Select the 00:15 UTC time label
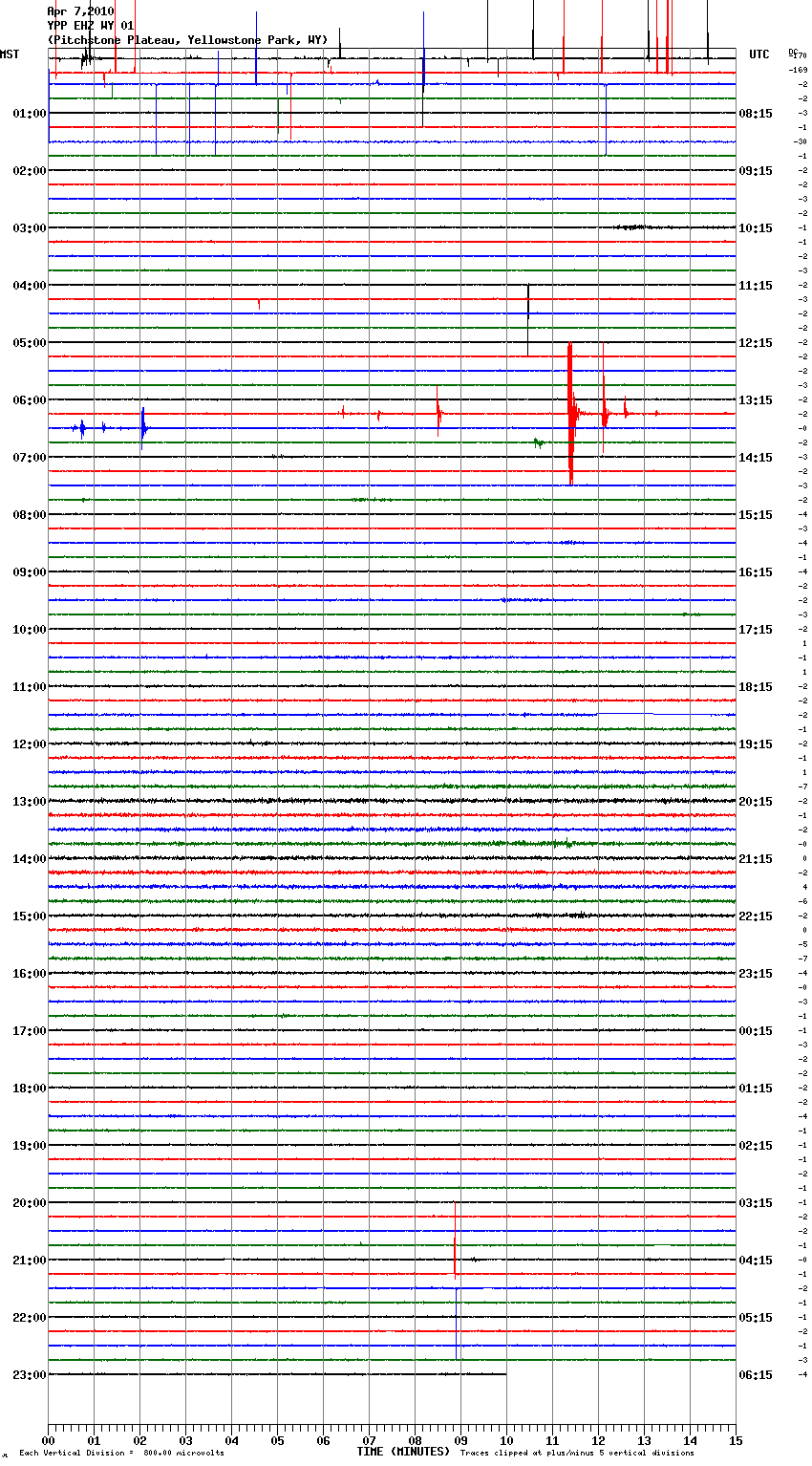 tap(756, 1031)
